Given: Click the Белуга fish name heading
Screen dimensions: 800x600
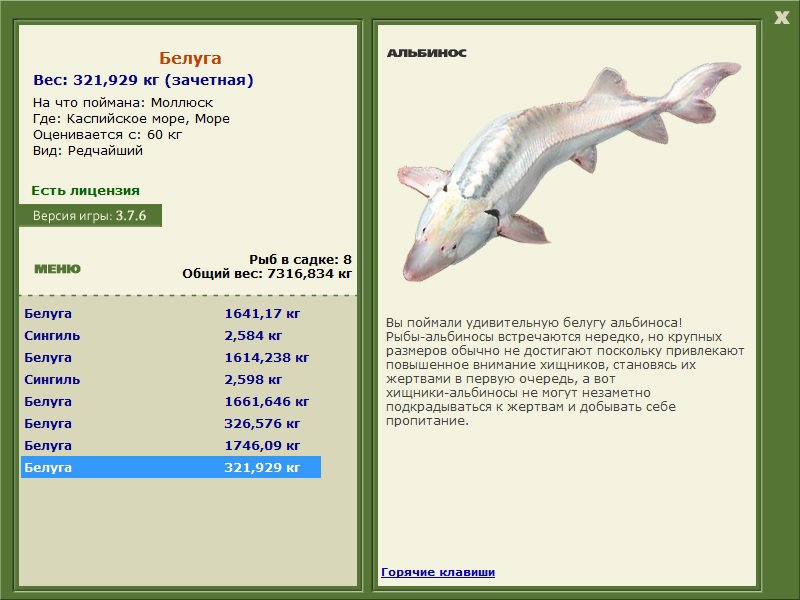Looking at the screenshot, I should [190, 58].
